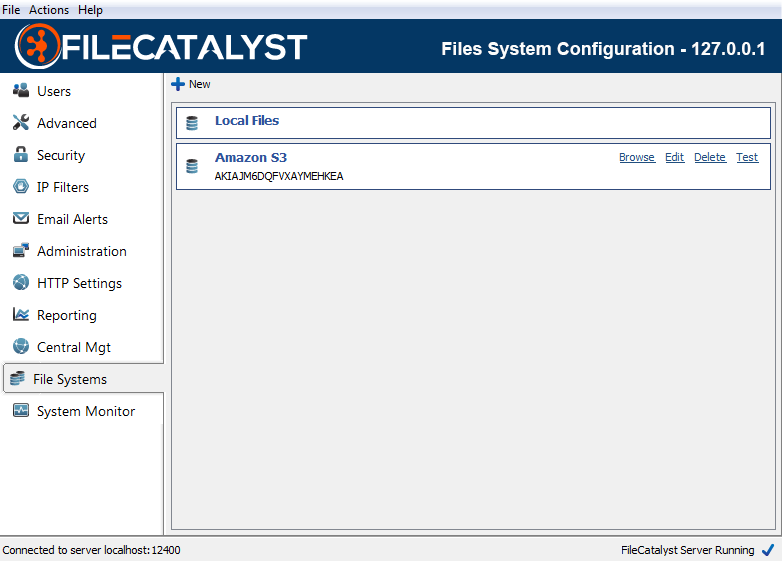Open HTTP Settings in the sidebar
The image size is (782, 561).
[x=79, y=283]
